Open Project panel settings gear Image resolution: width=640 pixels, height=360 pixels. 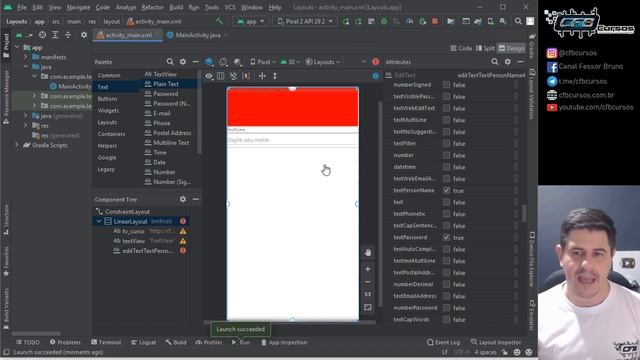[84, 35]
